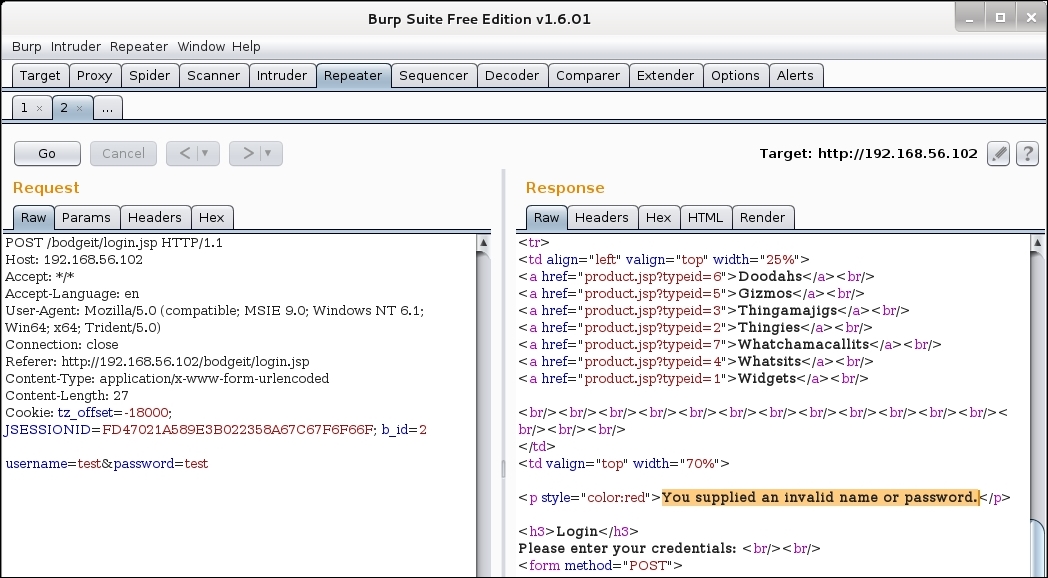Click the Host: 192.168.56.102 header line
1048x578 pixels.
(74, 260)
